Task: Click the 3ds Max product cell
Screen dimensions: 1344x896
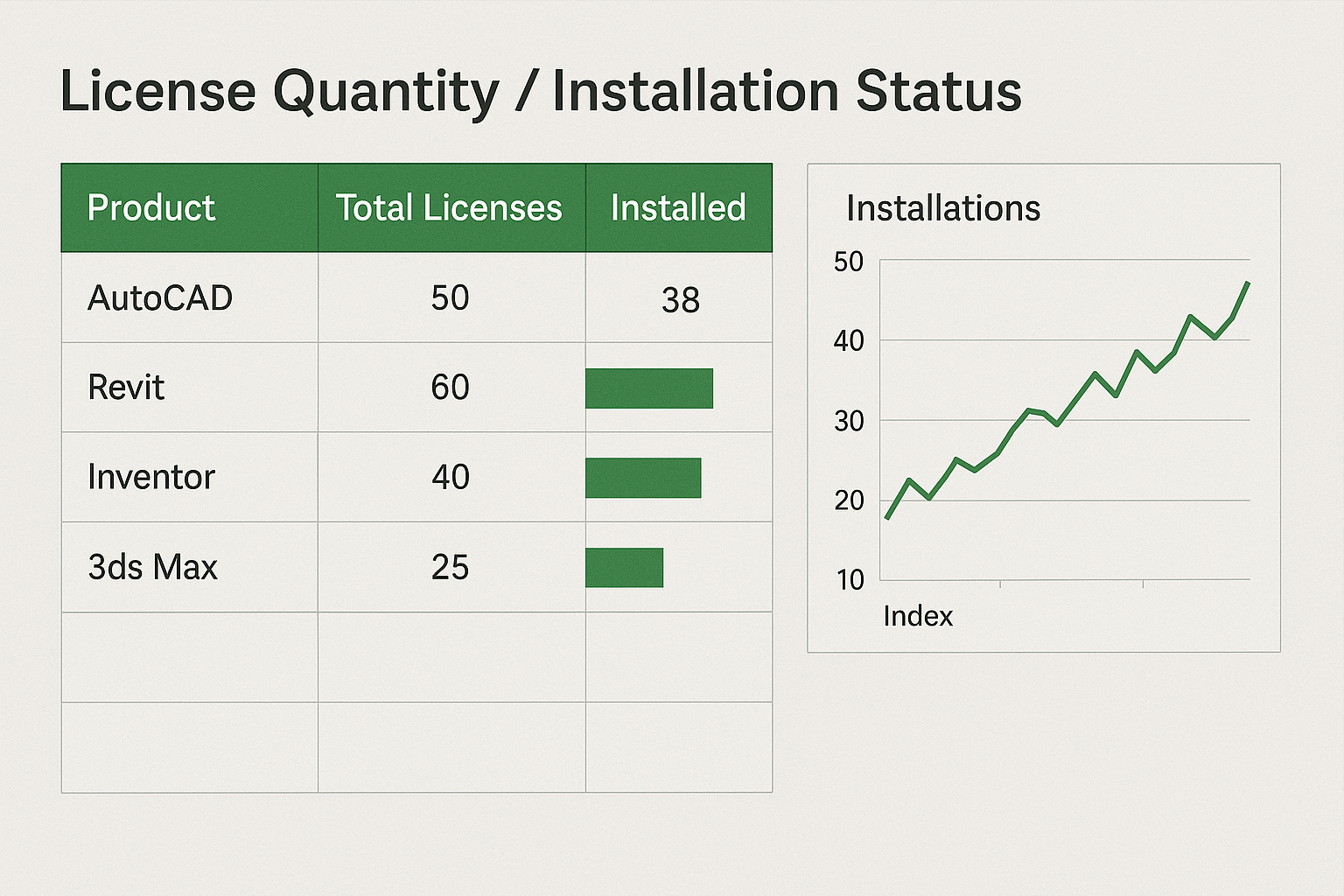Action: click(x=190, y=567)
